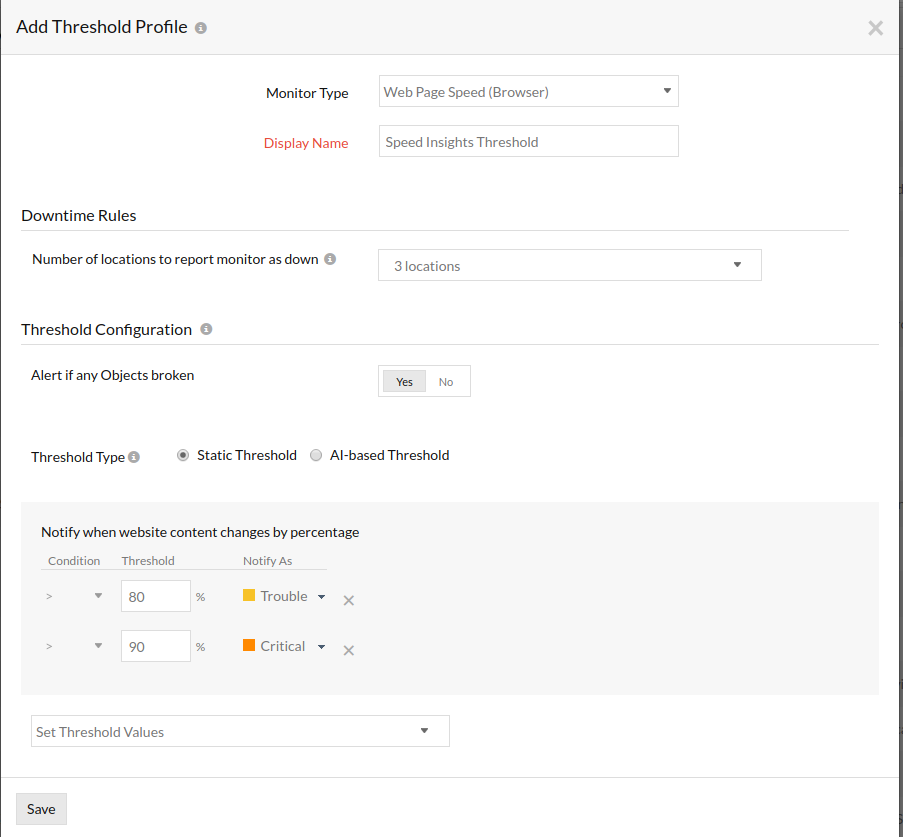
Task: Expand the 3 locations dropdown
Action: (x=569, y=265)
